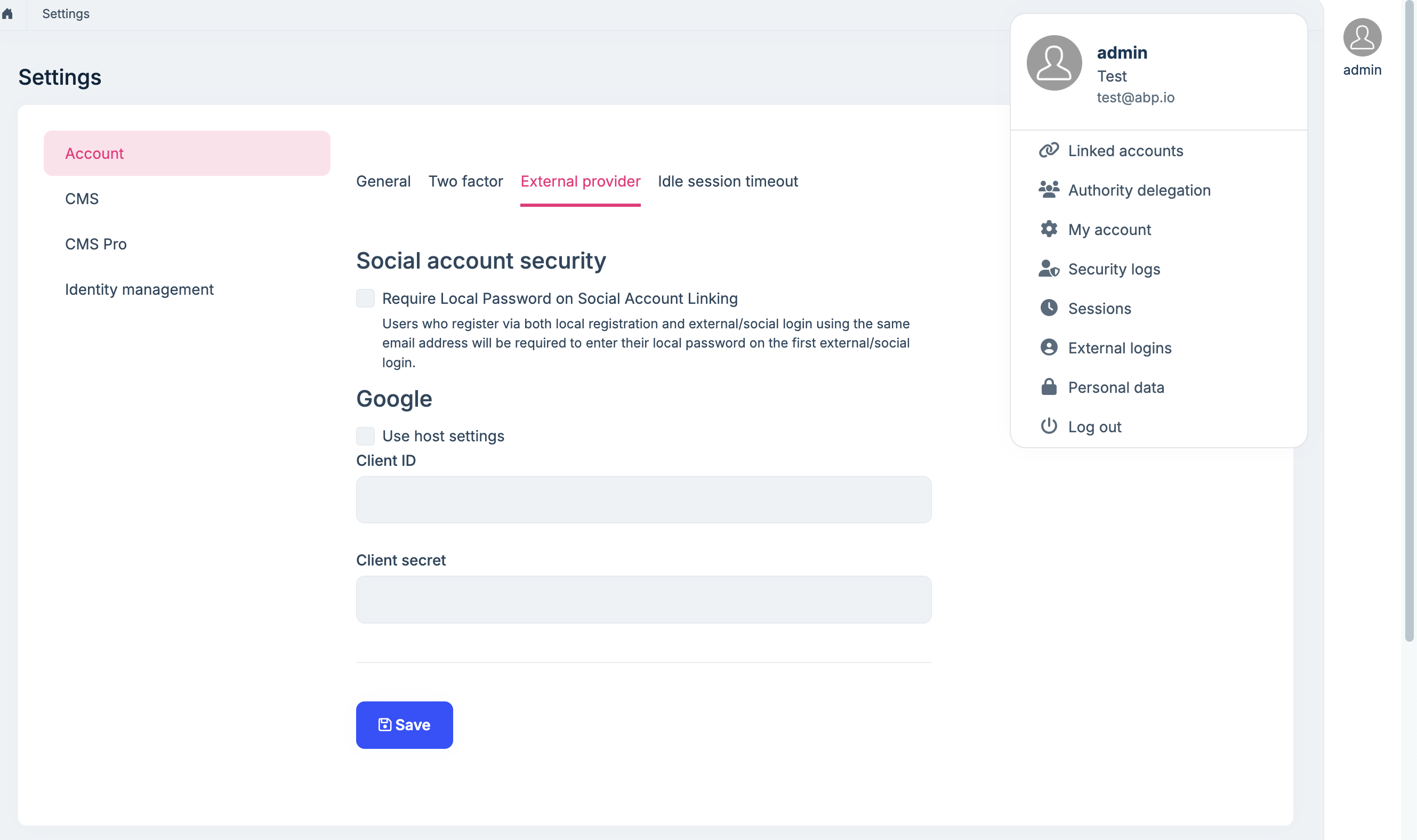
Task: Switch to the General tab
Action: [383, 181]
